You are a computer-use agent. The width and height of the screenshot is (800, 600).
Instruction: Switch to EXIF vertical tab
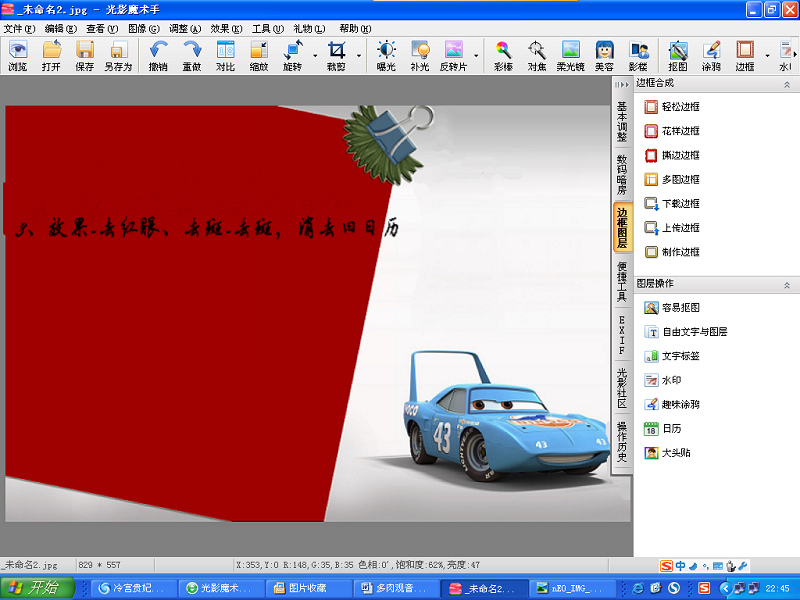coord(621,335)
